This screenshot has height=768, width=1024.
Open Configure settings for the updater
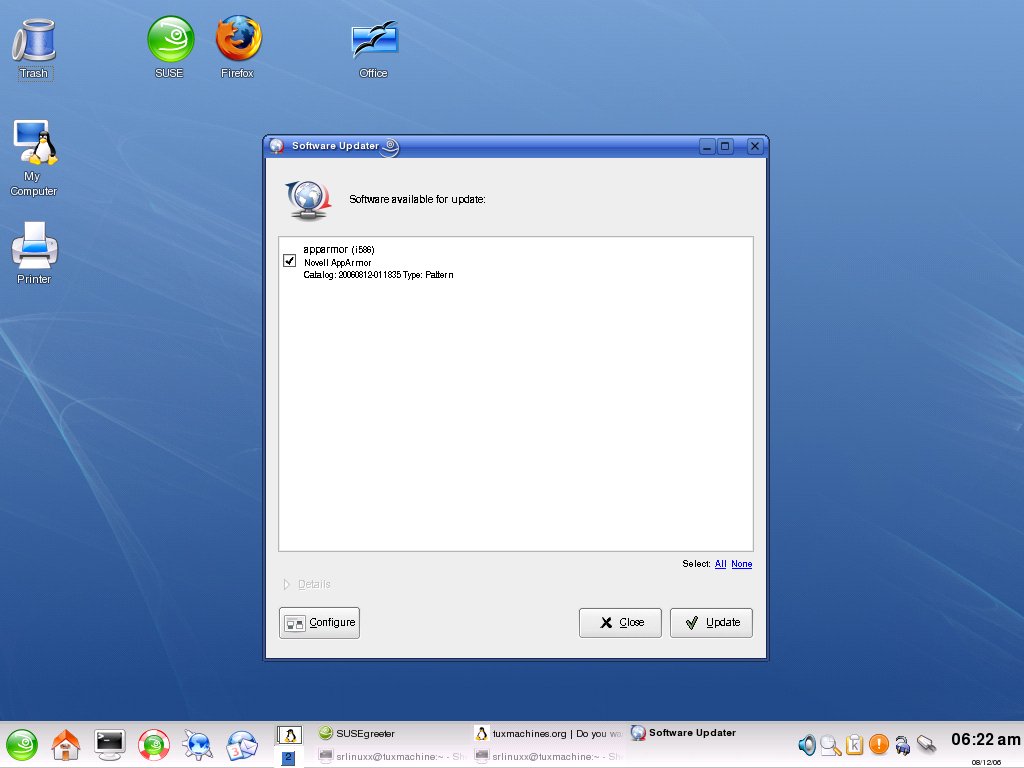click(319, 622)
